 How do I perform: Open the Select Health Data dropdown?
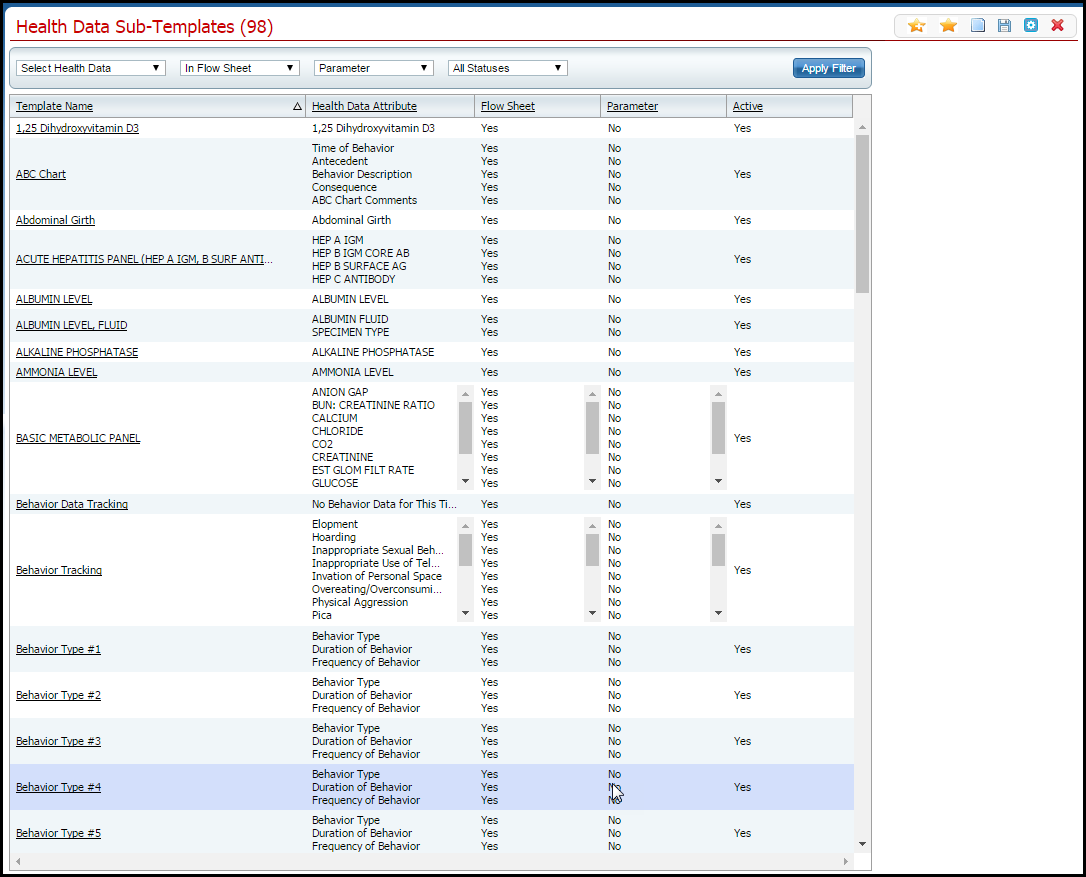pos(90,68)
